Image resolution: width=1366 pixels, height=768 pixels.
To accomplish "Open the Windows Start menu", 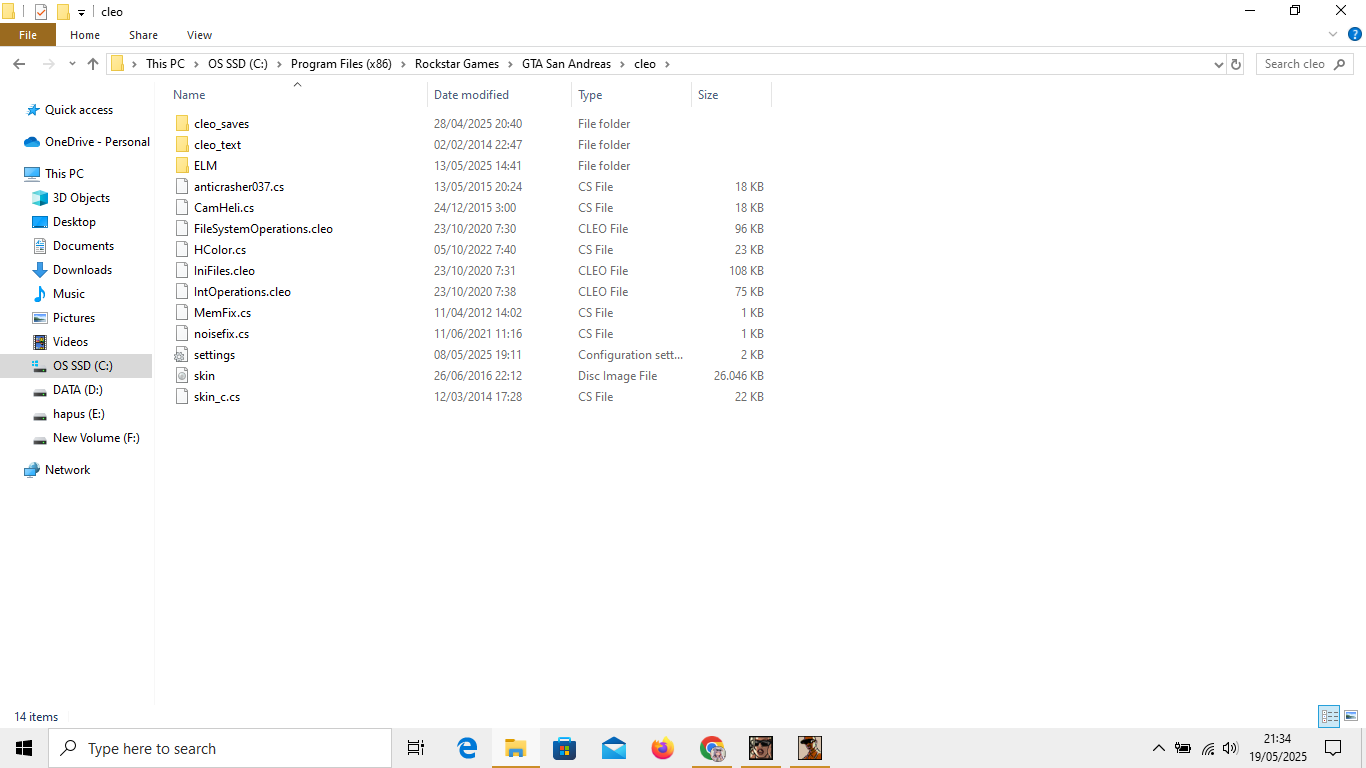I will coord(24,748).
